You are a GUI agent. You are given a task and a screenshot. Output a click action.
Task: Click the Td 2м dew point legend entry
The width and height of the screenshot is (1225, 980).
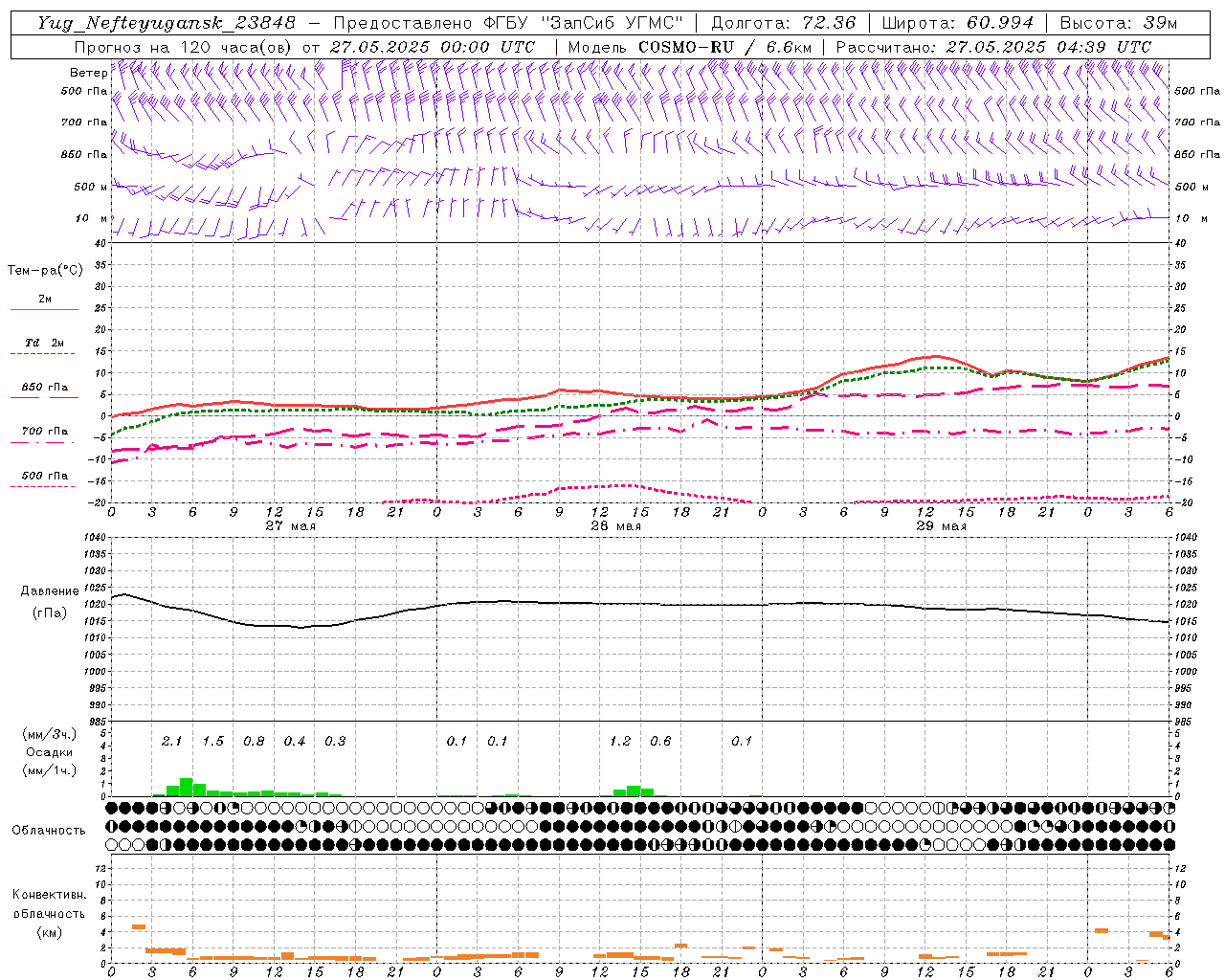coord(44,343)
